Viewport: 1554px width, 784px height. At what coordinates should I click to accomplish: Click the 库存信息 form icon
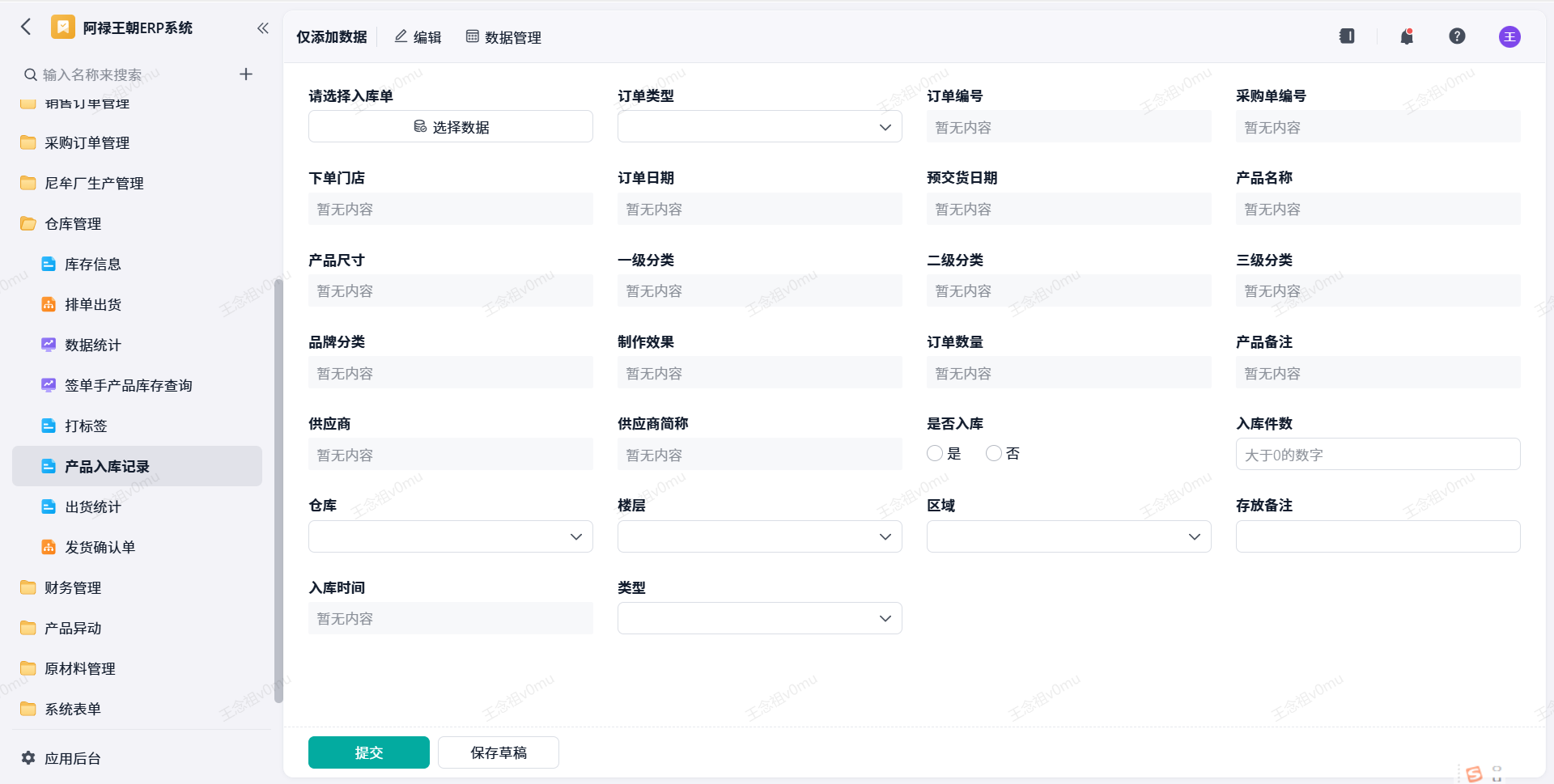(x=49, y=264)
